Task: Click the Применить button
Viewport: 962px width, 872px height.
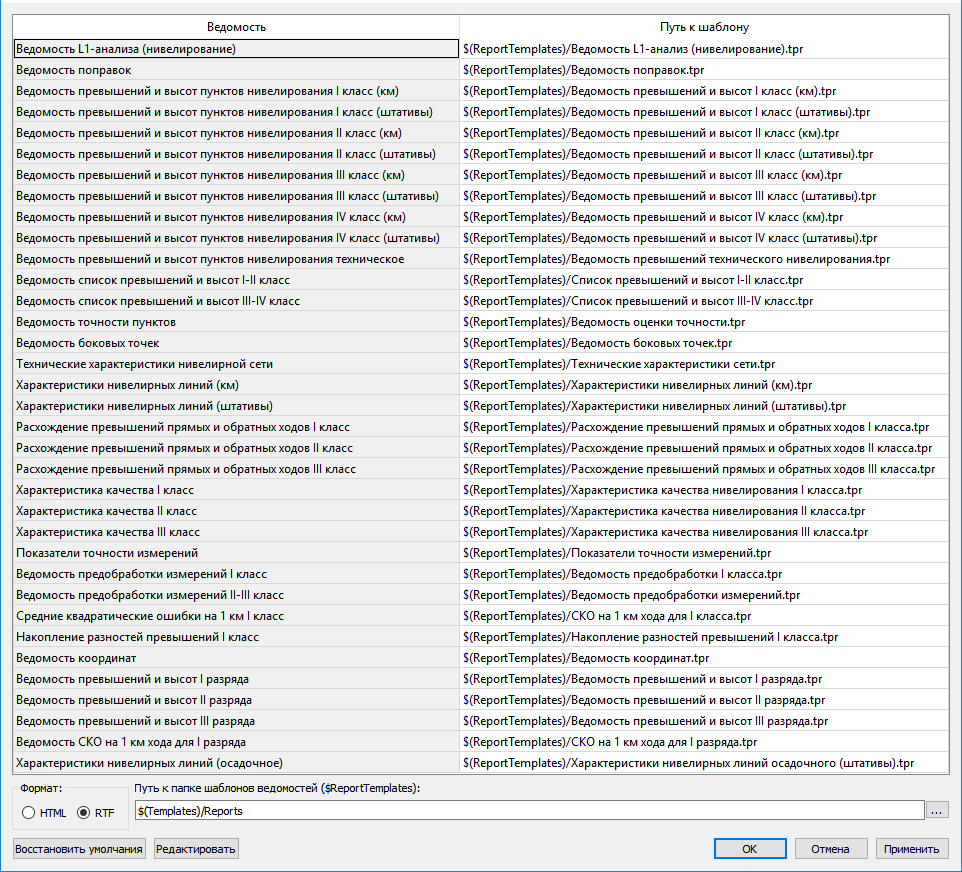Action: click(x=911, y=849)
